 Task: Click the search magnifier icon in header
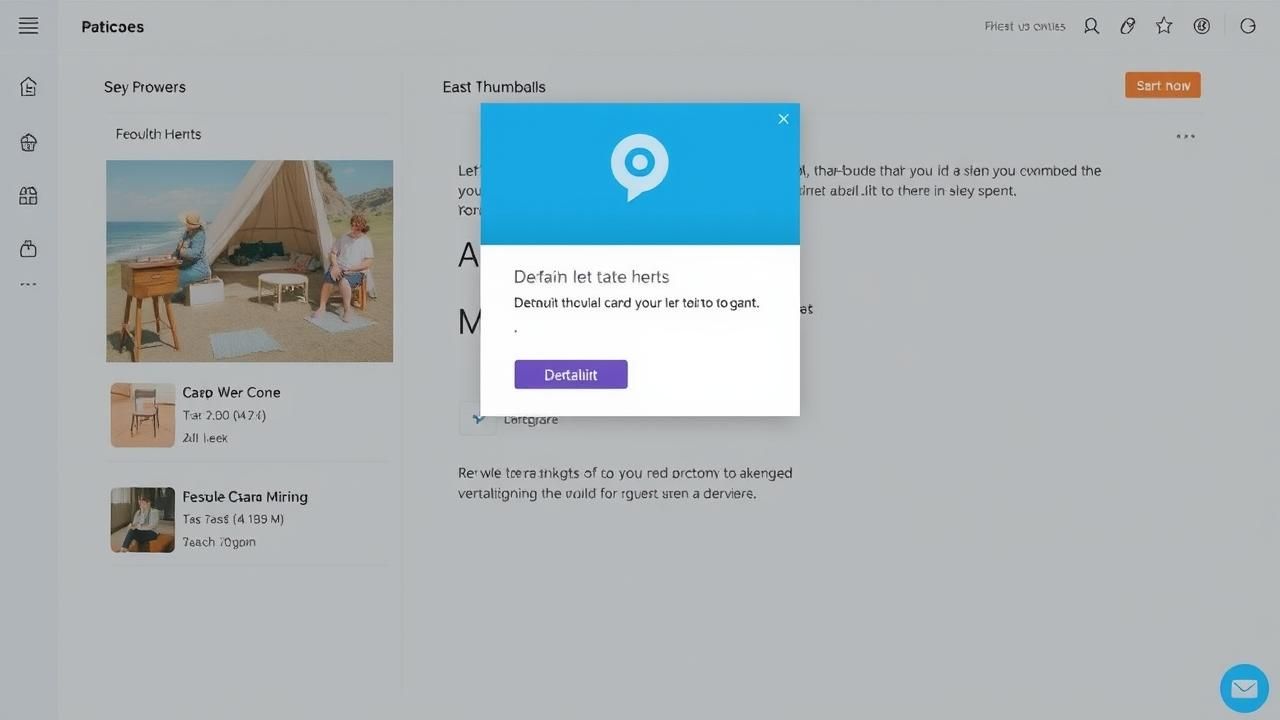click(1091, 27)
